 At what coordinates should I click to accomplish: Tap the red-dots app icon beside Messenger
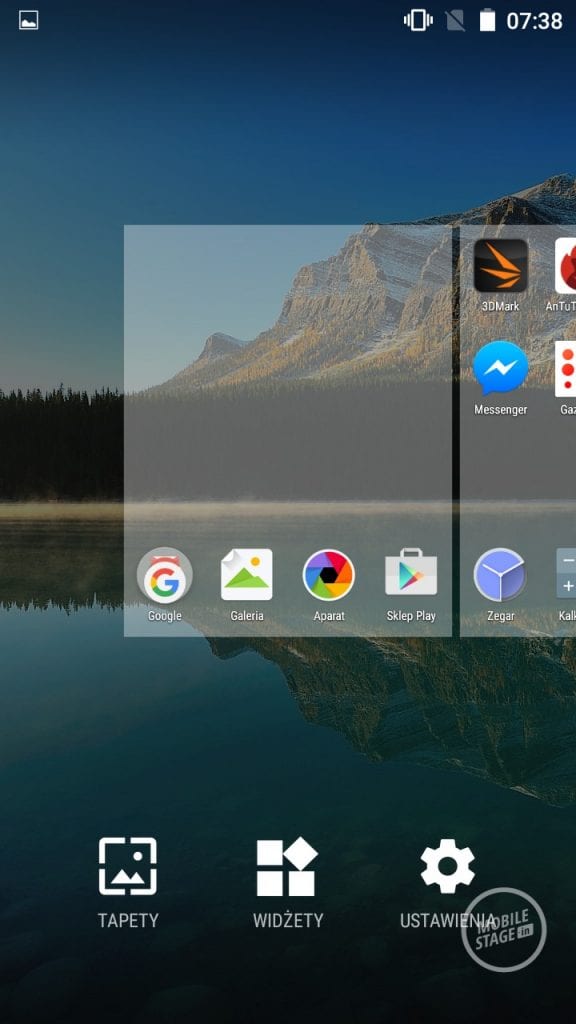[x=566, y=369]
